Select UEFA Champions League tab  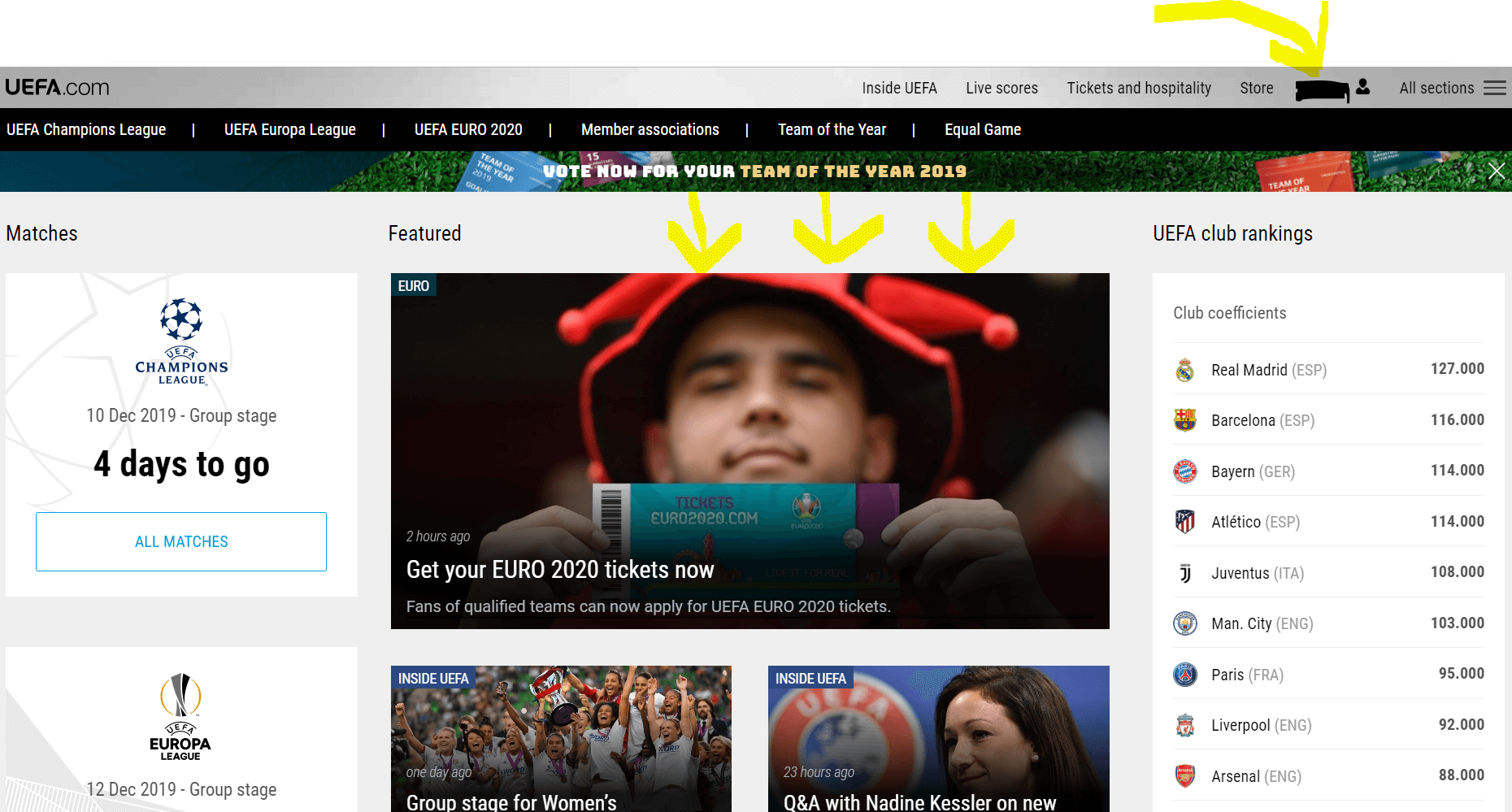pyautogui.click(x=86, y=129)
